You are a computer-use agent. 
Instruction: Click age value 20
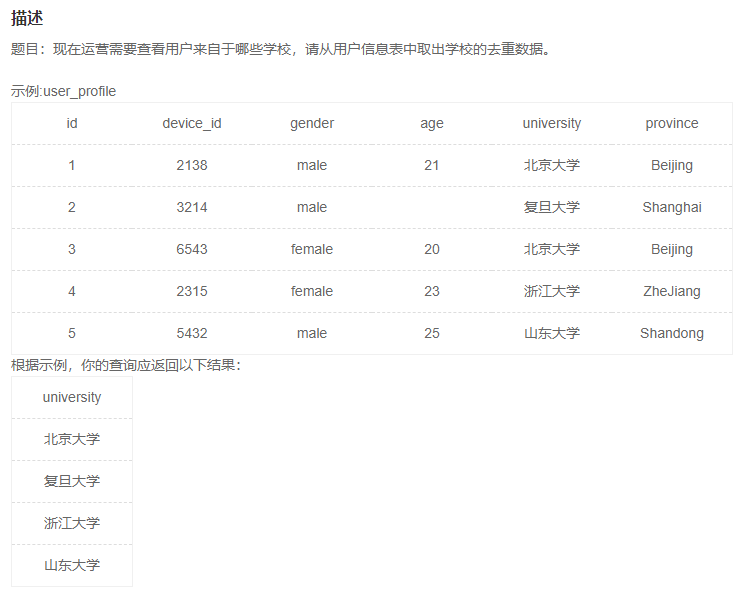432,249
